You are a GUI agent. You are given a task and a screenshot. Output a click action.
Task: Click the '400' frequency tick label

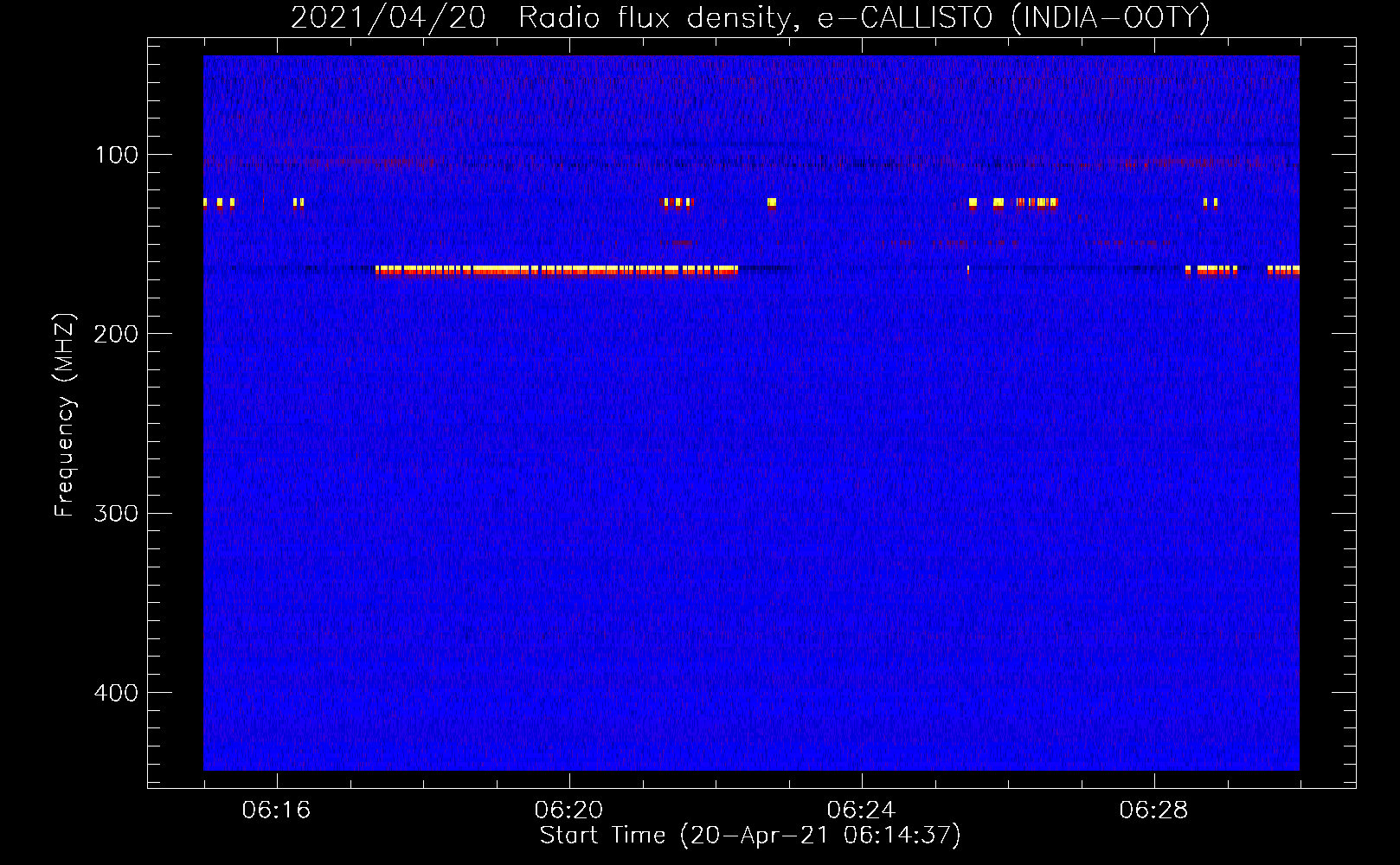(x=116, y=693)
